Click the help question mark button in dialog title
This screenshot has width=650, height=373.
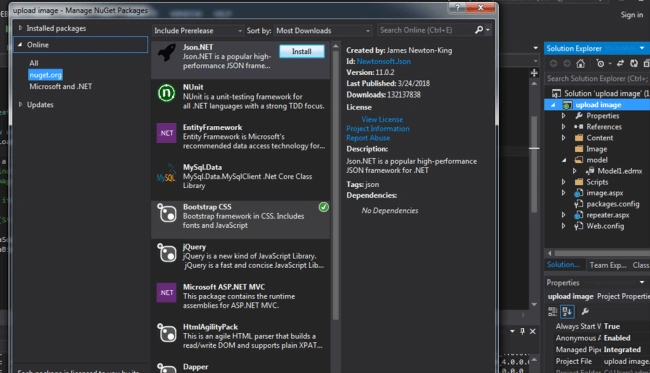(x=457, y=7)
